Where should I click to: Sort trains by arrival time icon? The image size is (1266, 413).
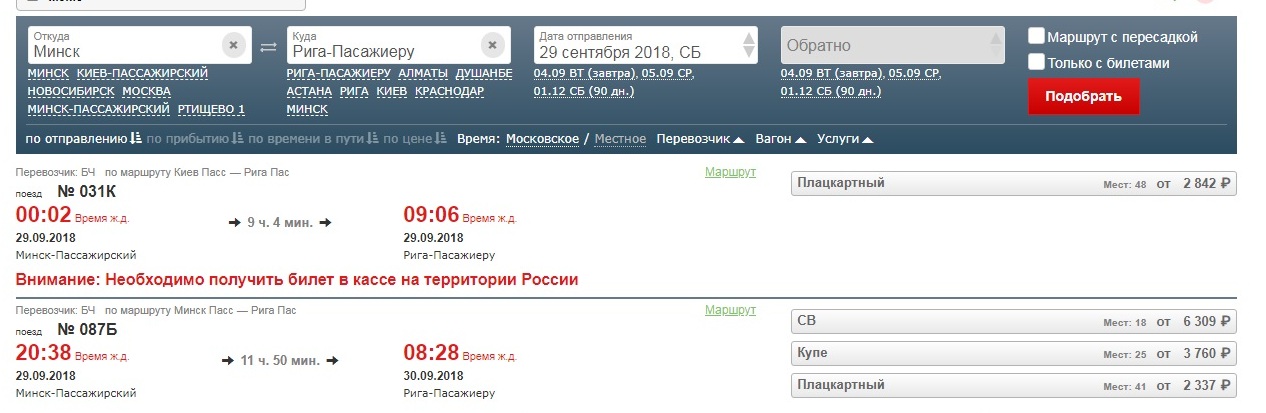238,139
